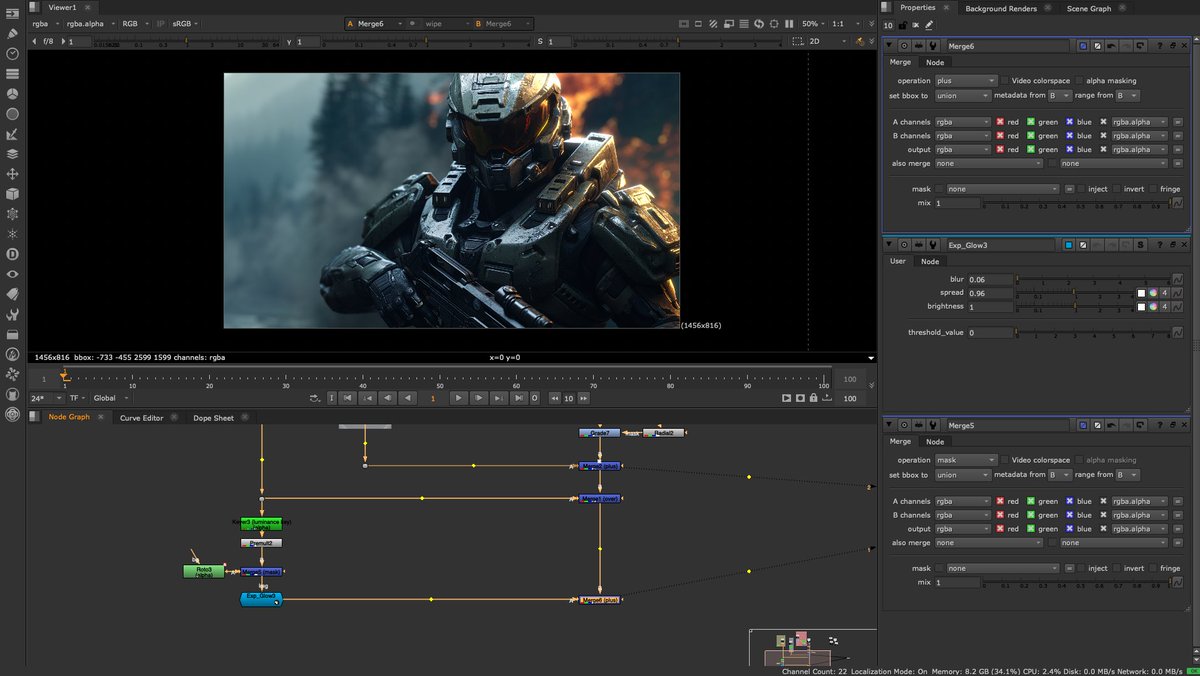
Task: Enable invert checkbox in Merge6
Action: (1117, 189)
